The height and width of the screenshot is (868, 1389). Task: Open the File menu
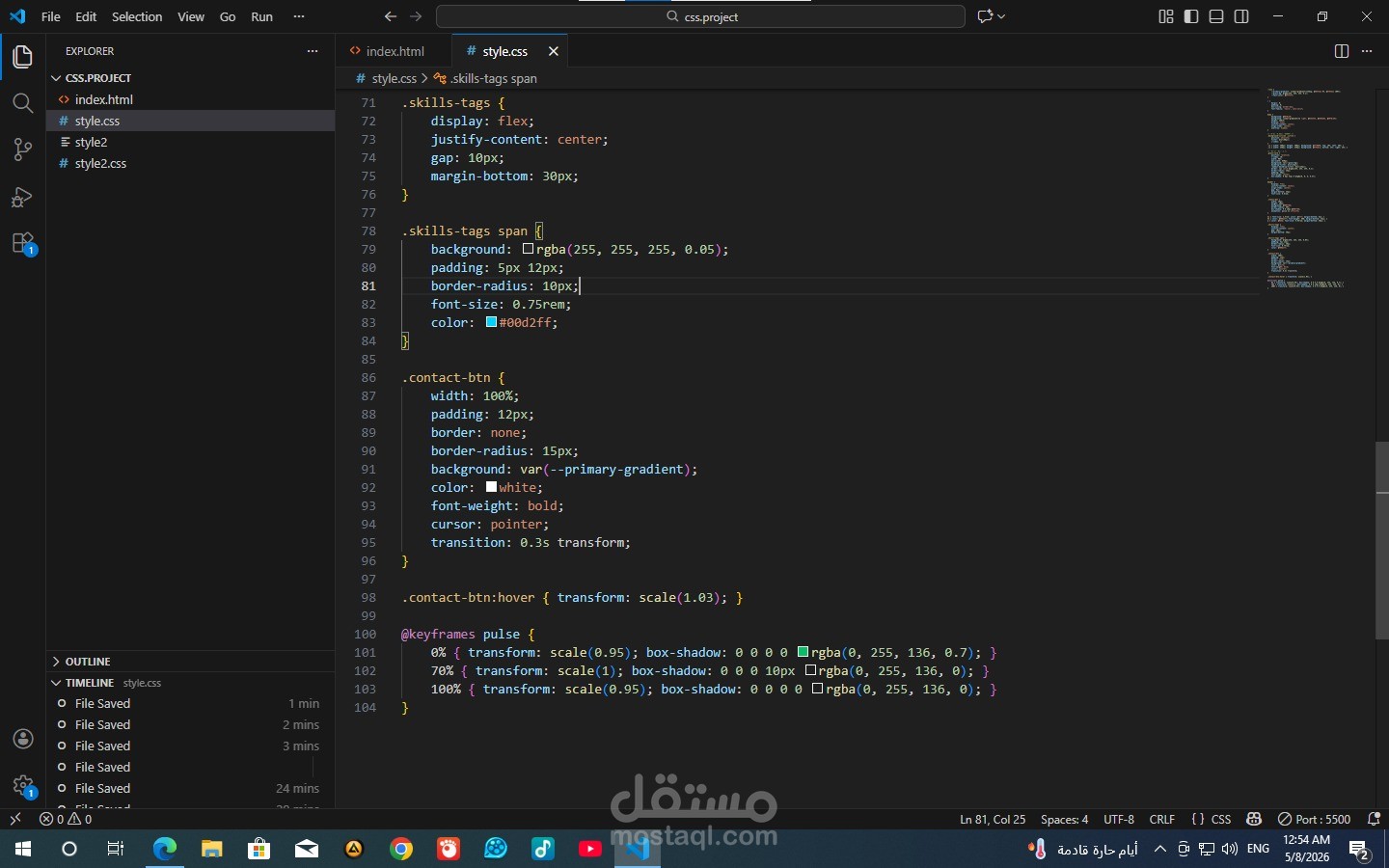pos(51,16)
